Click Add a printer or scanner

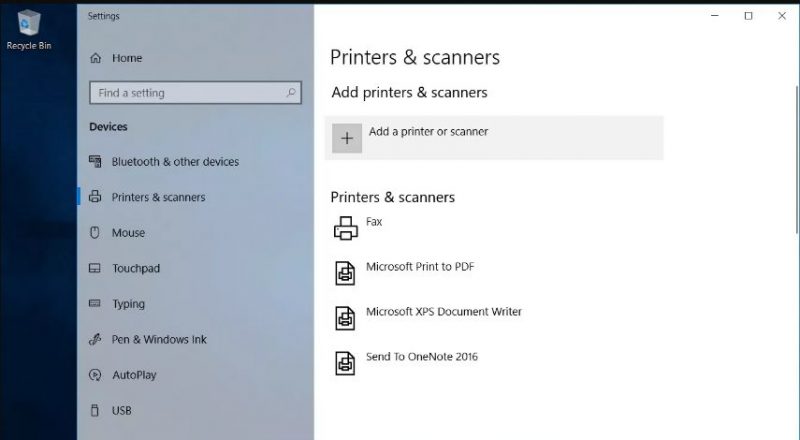pyautogui.click(x=494, y=138)
